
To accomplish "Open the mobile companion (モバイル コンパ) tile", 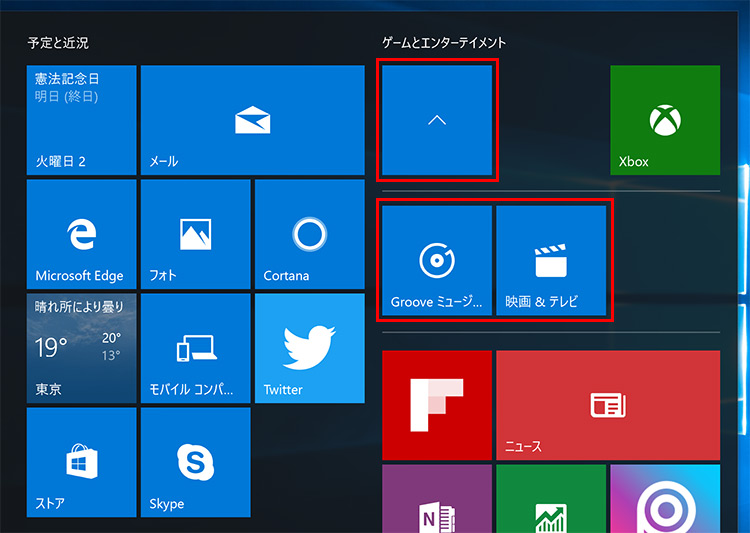I will pos(195,348).
